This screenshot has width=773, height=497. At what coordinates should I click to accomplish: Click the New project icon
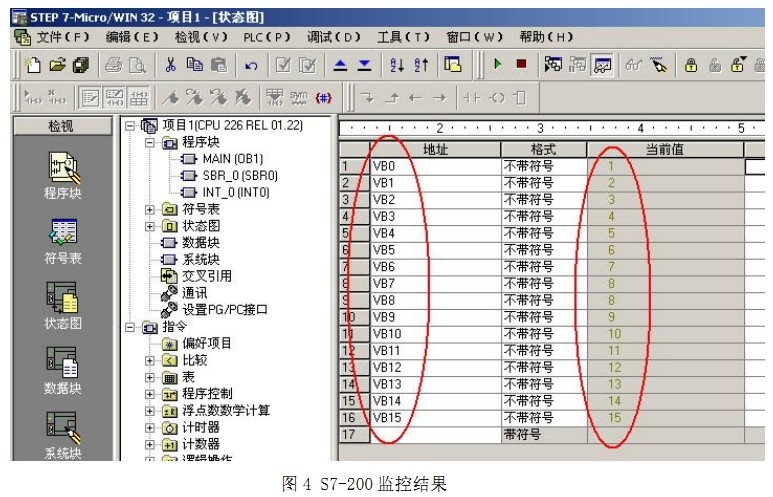(33, 65)
